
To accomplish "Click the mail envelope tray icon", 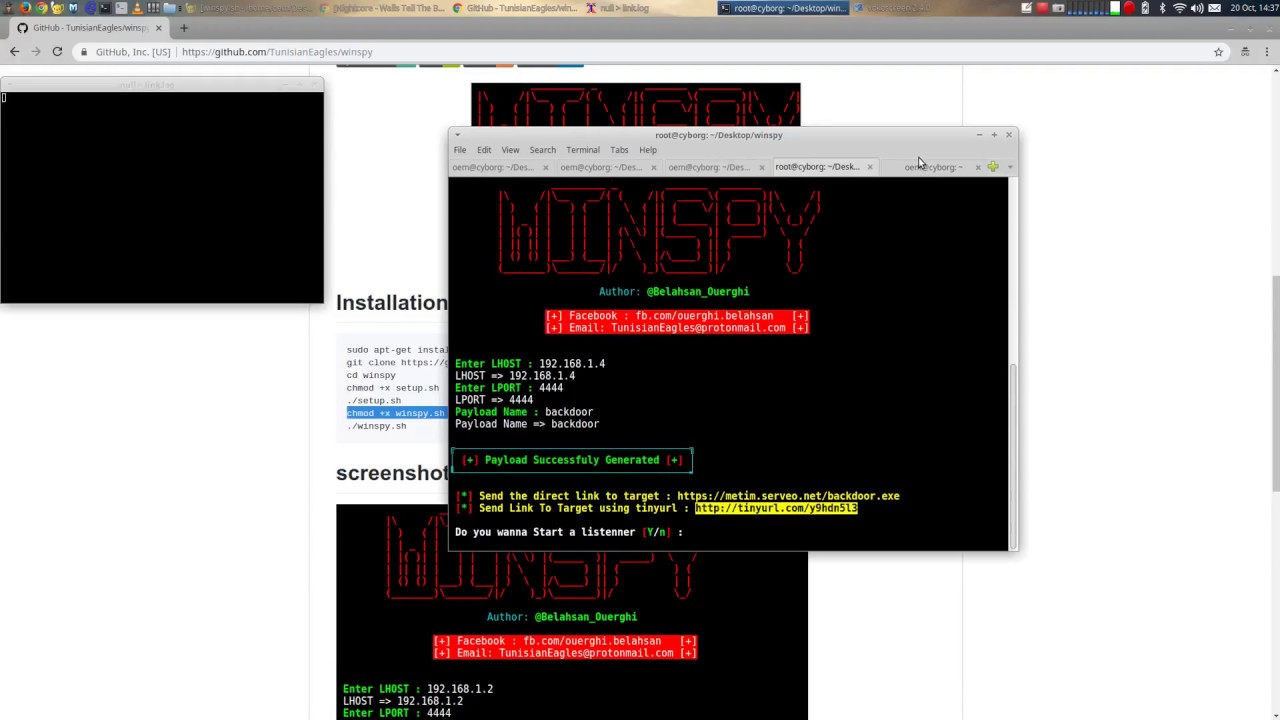I will point(1214,8).
